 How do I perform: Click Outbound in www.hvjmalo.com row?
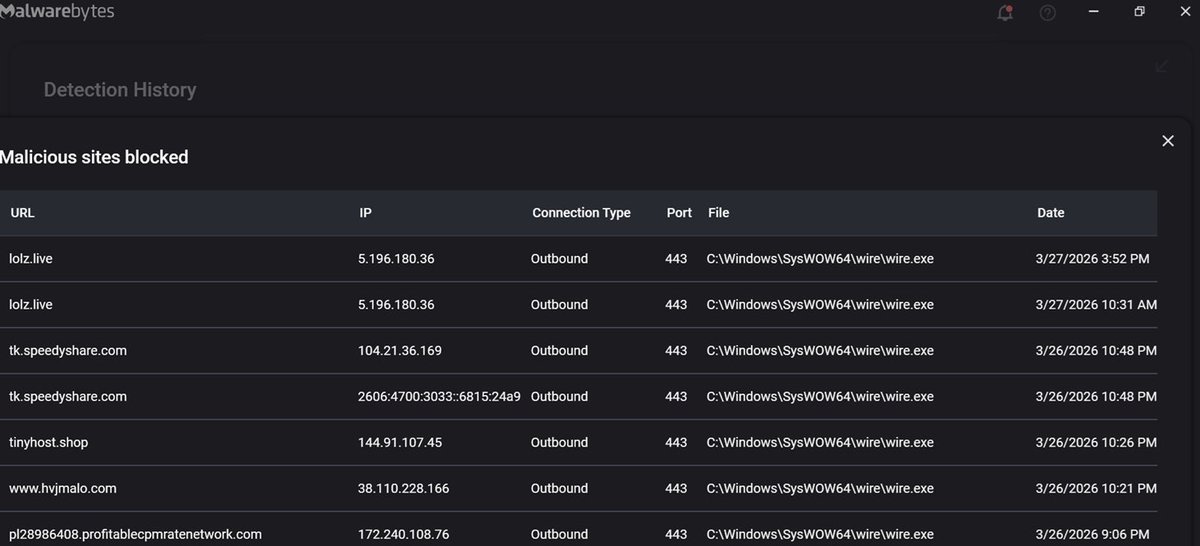pos(559,488)
